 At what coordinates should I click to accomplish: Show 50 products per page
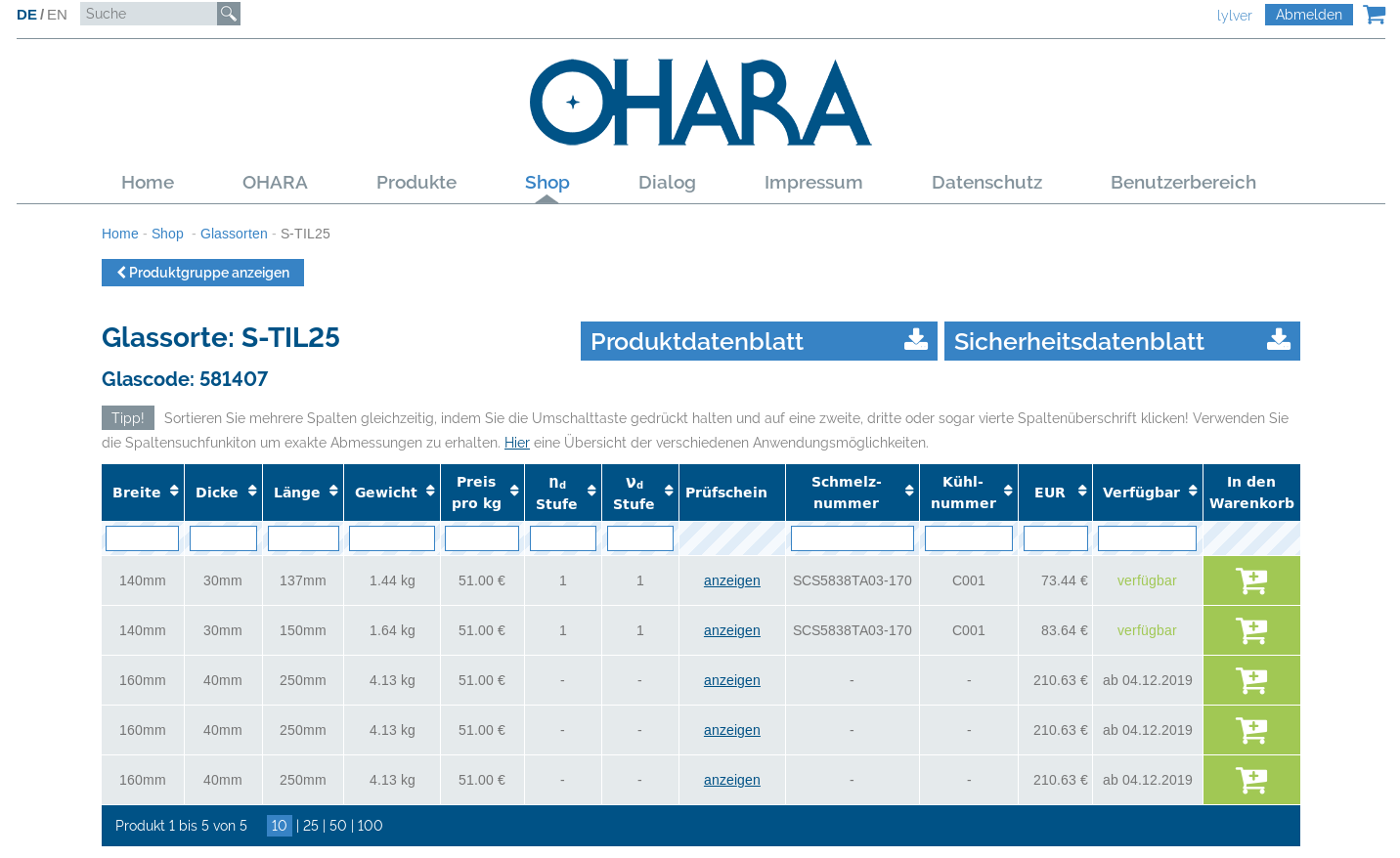pos(338,826)
